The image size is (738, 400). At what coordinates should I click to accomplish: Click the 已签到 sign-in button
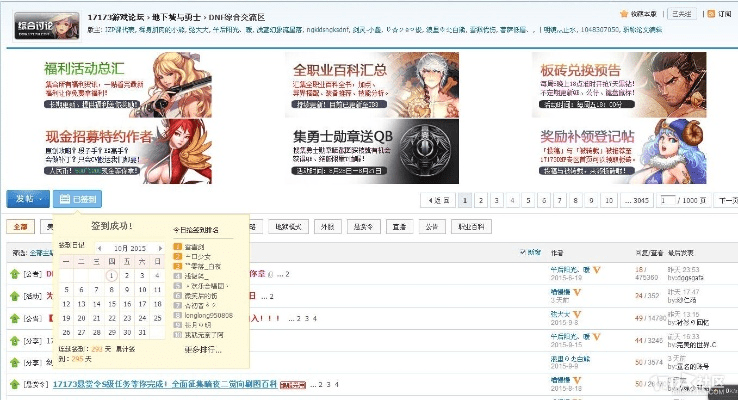(x=77, y=199)
